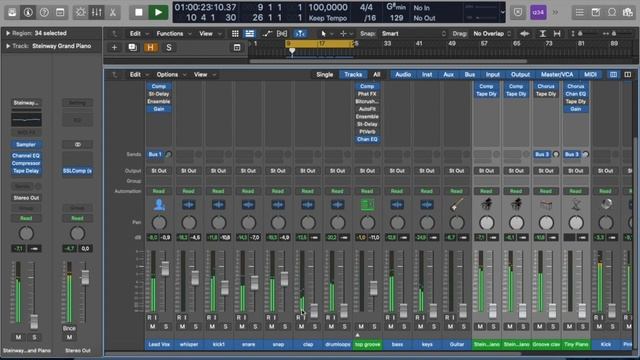Mute the kick1 channel
The width and height of the screenshot is (640, 360).
coord(212,327)
